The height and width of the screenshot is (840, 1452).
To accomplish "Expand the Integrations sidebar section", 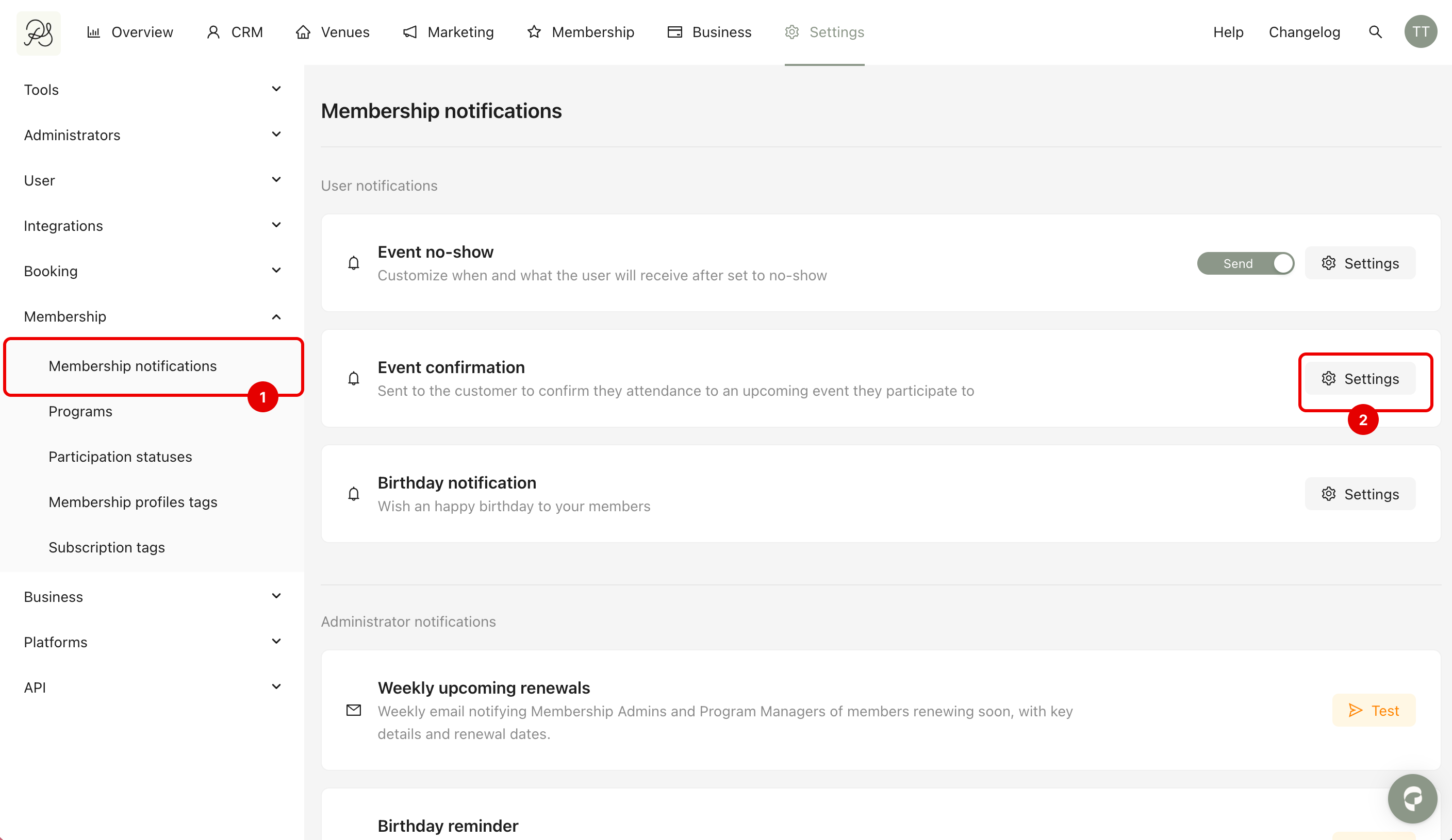I will (x=152, y=225).
